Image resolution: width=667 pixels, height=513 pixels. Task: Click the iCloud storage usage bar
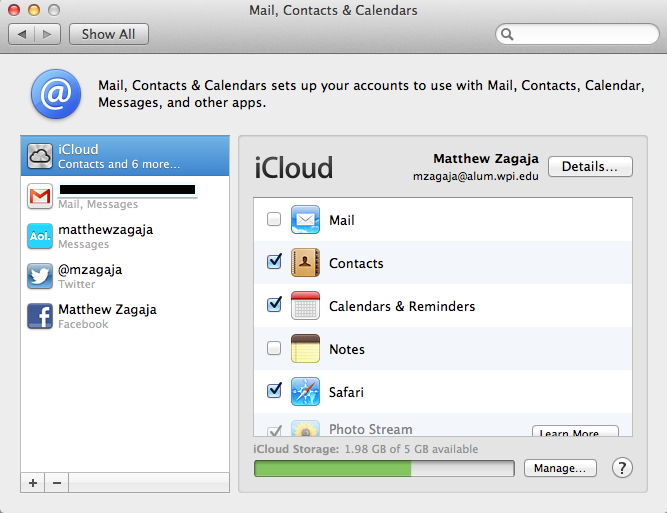point(384,468)
